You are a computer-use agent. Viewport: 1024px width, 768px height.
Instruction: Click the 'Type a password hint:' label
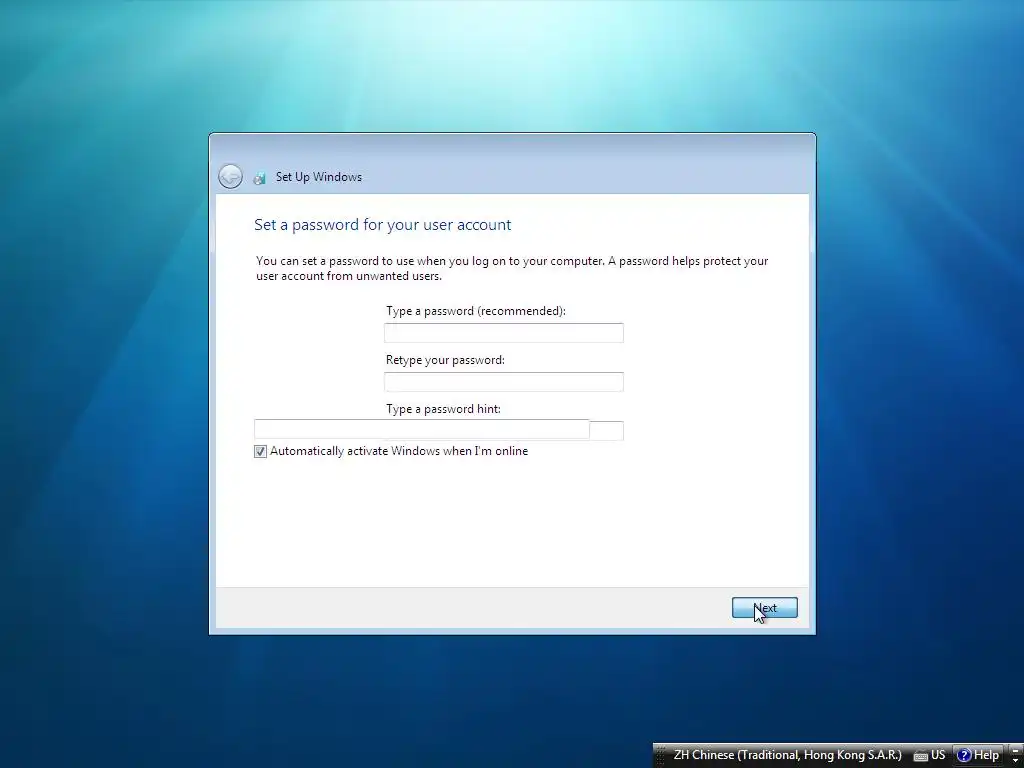[x=443, y=409]
